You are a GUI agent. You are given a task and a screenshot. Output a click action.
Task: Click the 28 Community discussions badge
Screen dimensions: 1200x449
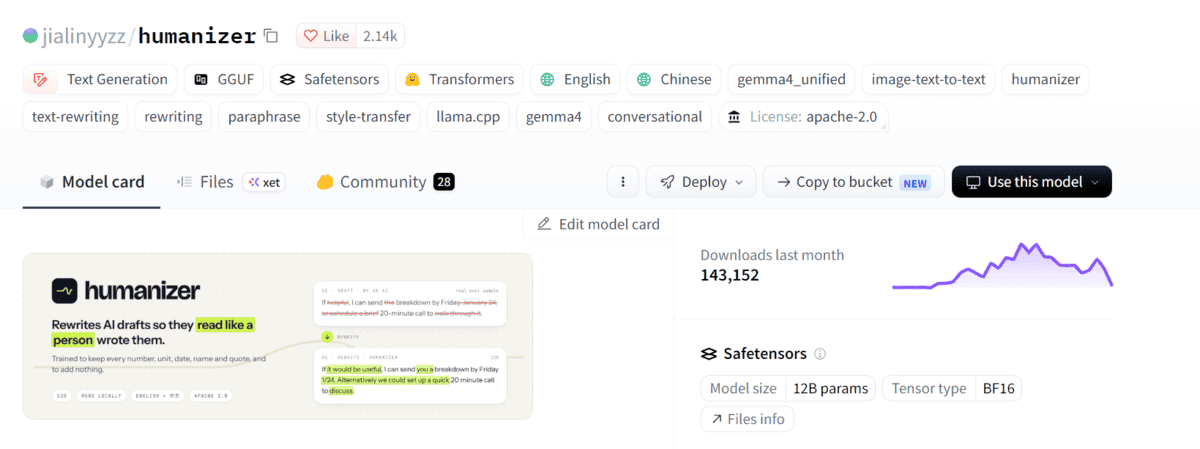pos(444,182)
